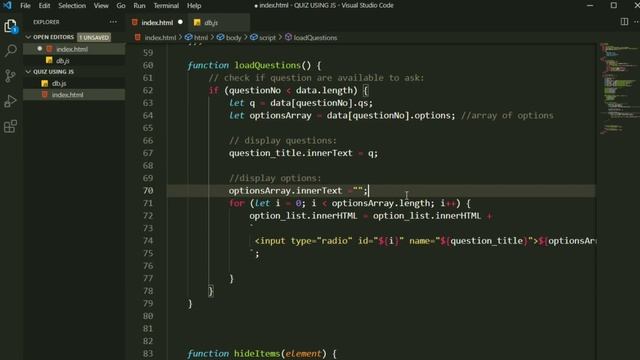Click JS file icon in db.js tab
This screenshot has height=360, width=640.
point(197,22)
